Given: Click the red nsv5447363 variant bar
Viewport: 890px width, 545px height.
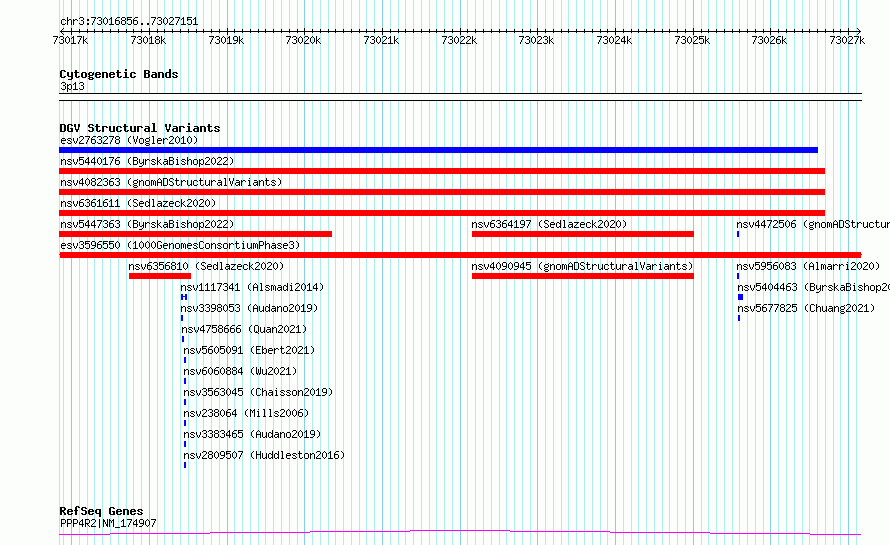Looking at the screenshot, I should click(195, 234).
